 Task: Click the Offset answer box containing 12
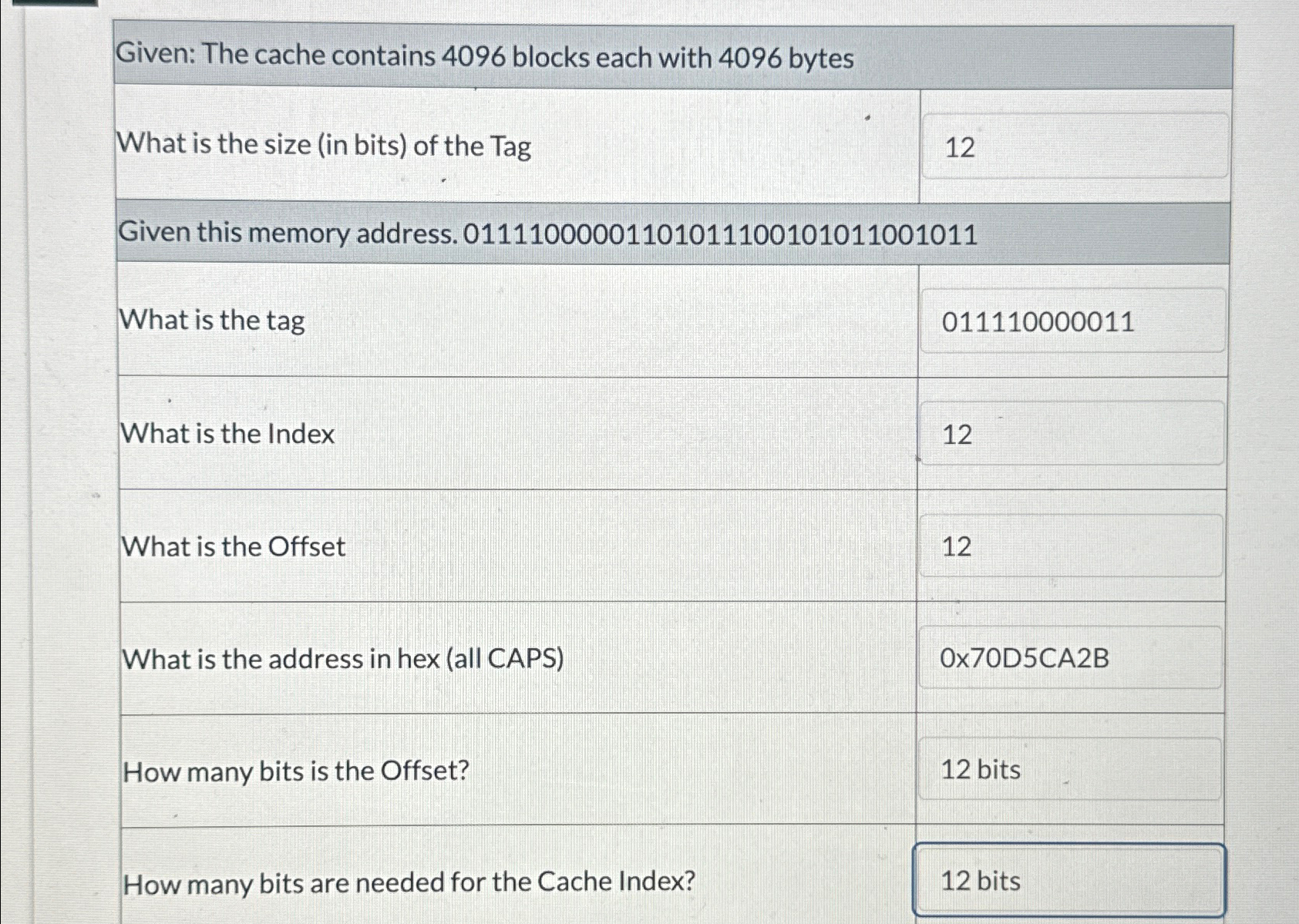click(1072, 546)
